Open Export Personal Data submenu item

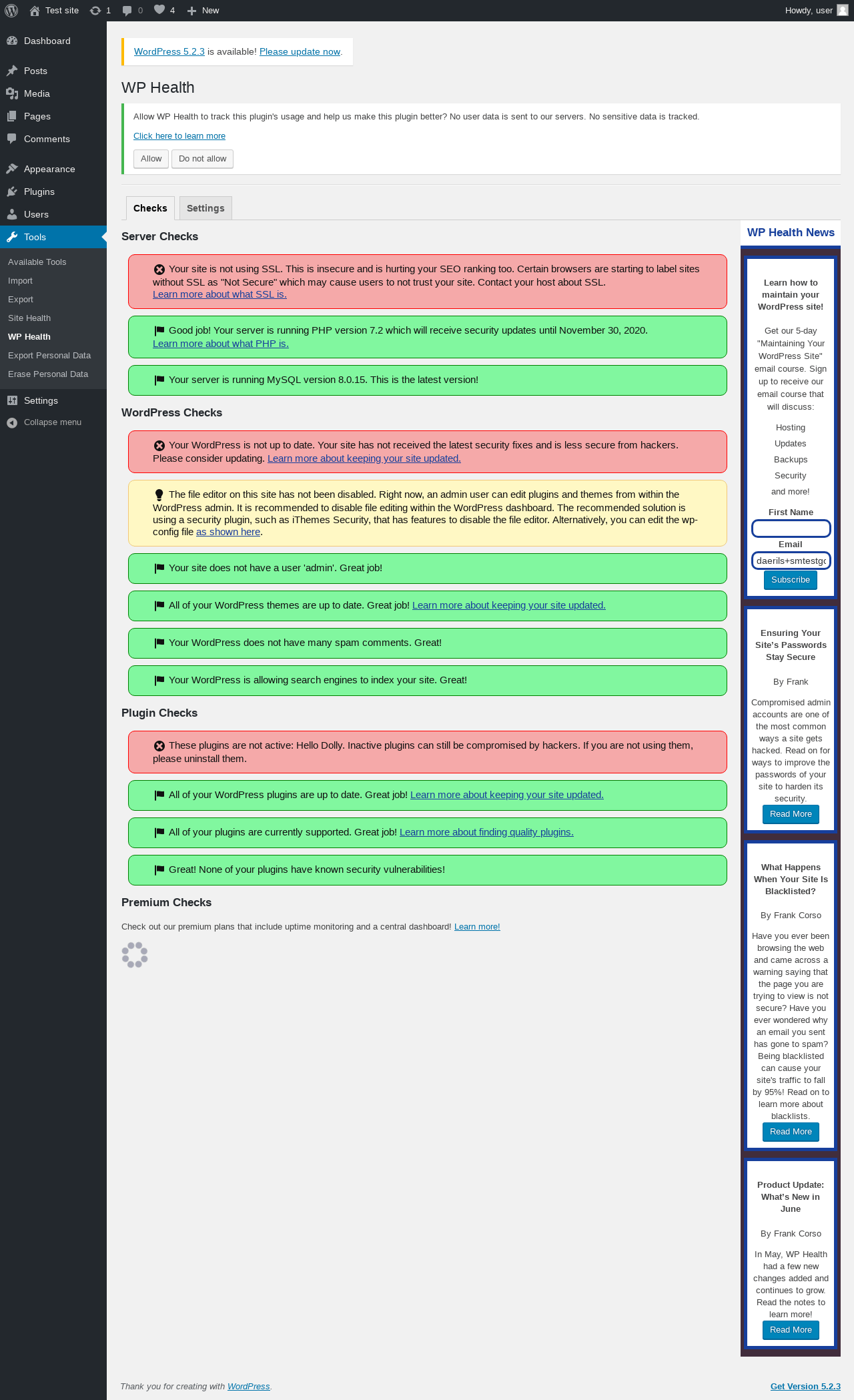49,356
